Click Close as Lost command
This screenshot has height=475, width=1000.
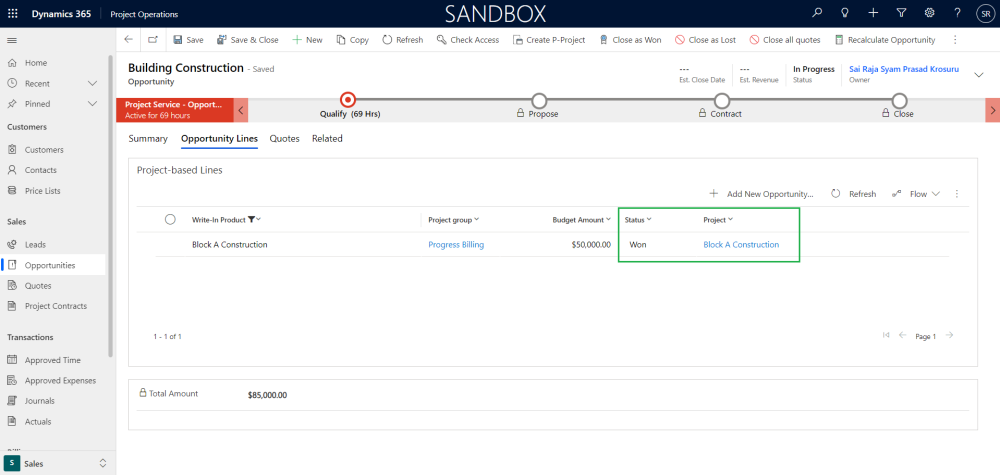[x=705, y=40]
